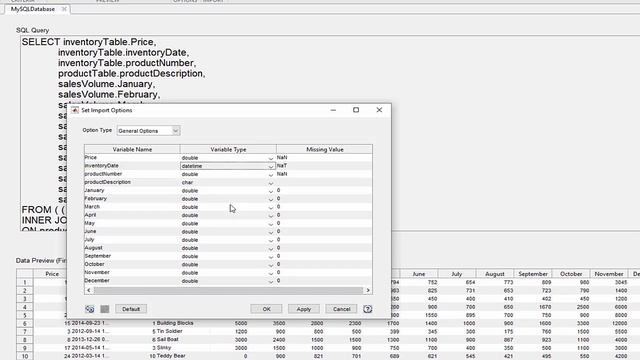Click the horizontal scrollbar right arrow in dialog table
Screen dimensions: 640x360
pyautogui.click(x=368, y=290)
